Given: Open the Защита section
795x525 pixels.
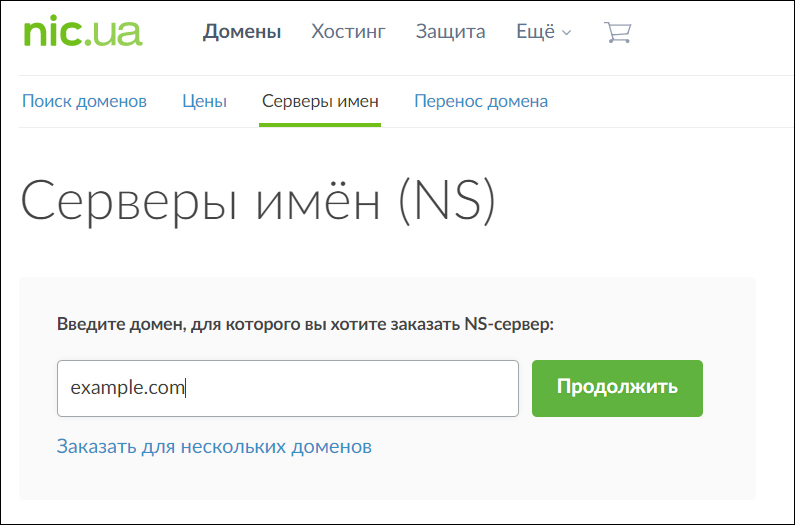Looking at the screenshot, I should [x=450, y=32].
